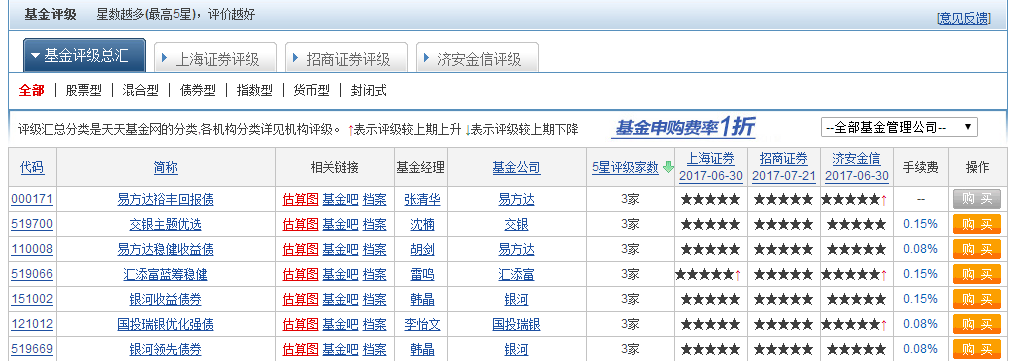View fund manager 雷鸣
Screen dimensions: 1013x361
(x=422, y=274)
